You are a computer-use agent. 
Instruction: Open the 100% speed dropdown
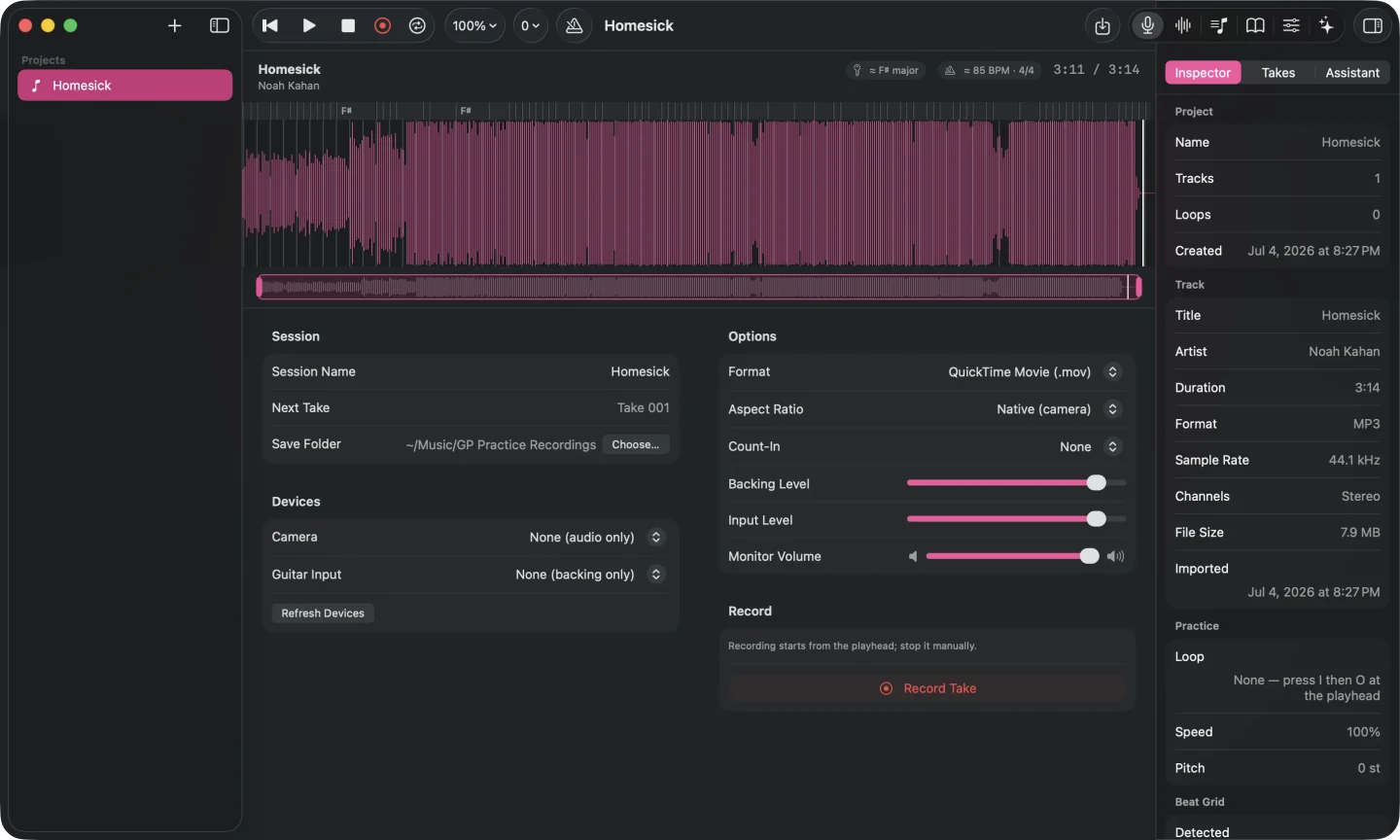click(x=474, y=26)
